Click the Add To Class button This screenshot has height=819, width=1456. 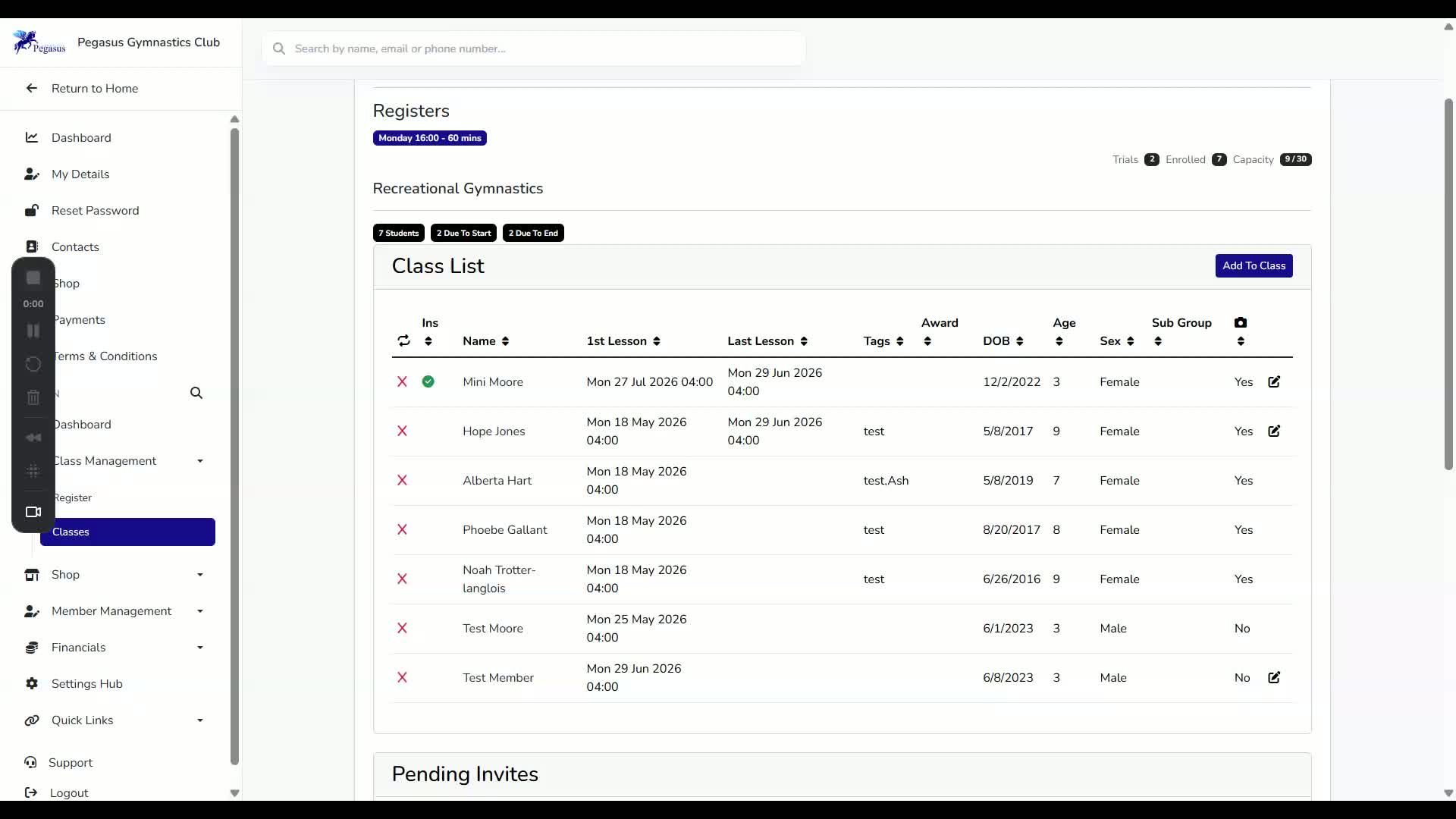(x=1254, y=265)
